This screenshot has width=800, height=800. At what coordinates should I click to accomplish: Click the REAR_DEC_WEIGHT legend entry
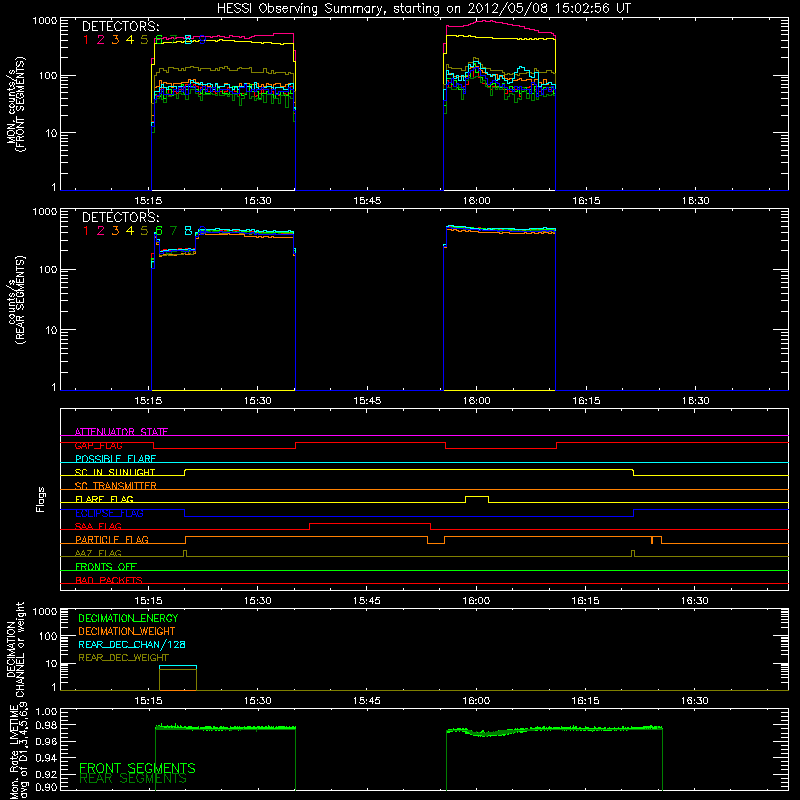point(123,658)
